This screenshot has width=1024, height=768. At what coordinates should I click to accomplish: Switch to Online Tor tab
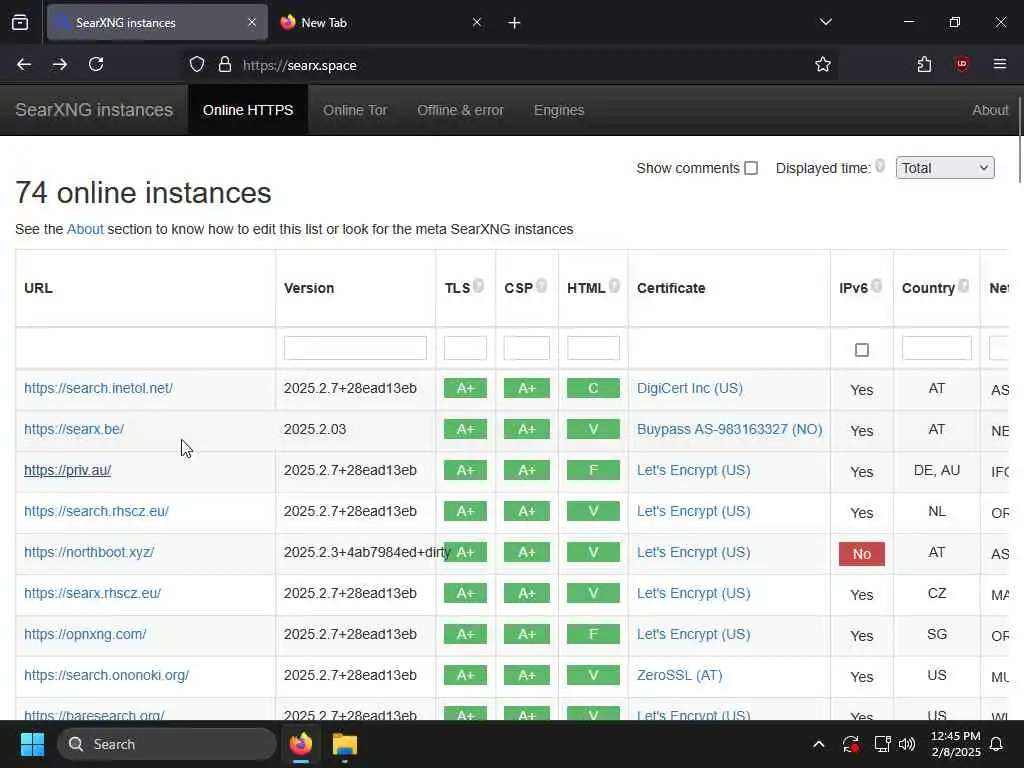pyautogui.click(x=355, y=110)
